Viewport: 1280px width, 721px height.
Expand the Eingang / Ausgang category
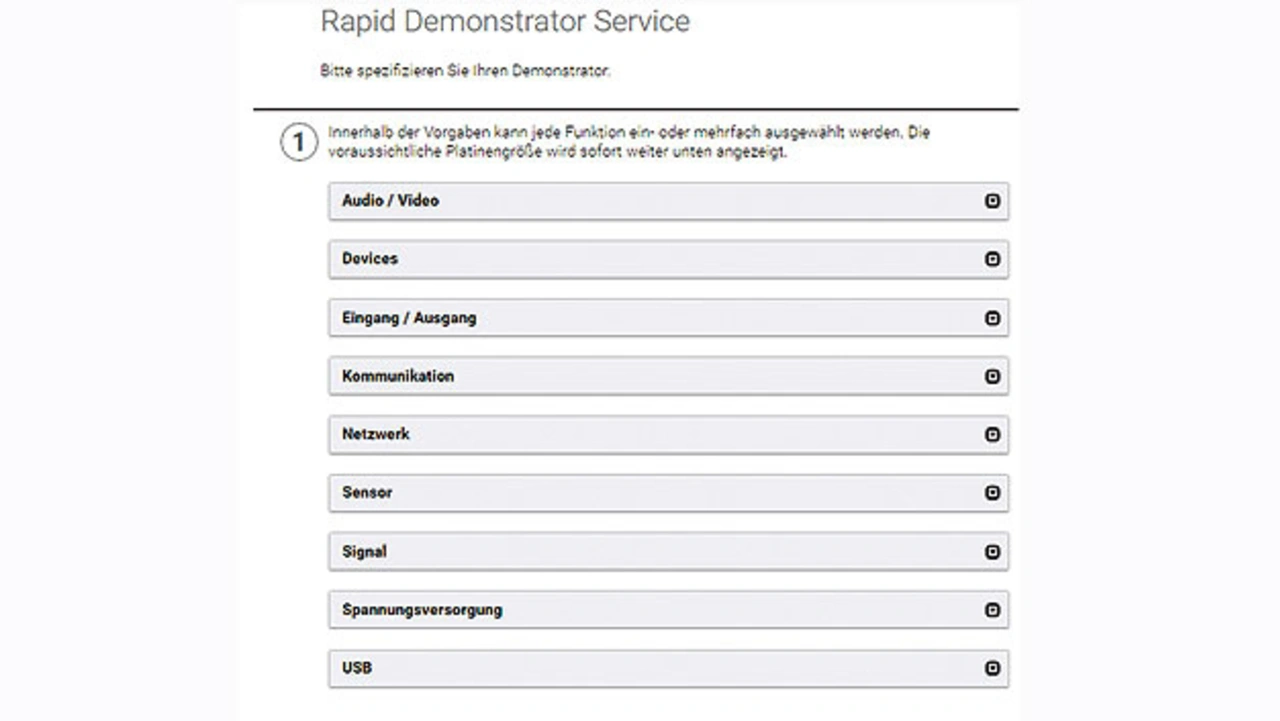[409, 318]
